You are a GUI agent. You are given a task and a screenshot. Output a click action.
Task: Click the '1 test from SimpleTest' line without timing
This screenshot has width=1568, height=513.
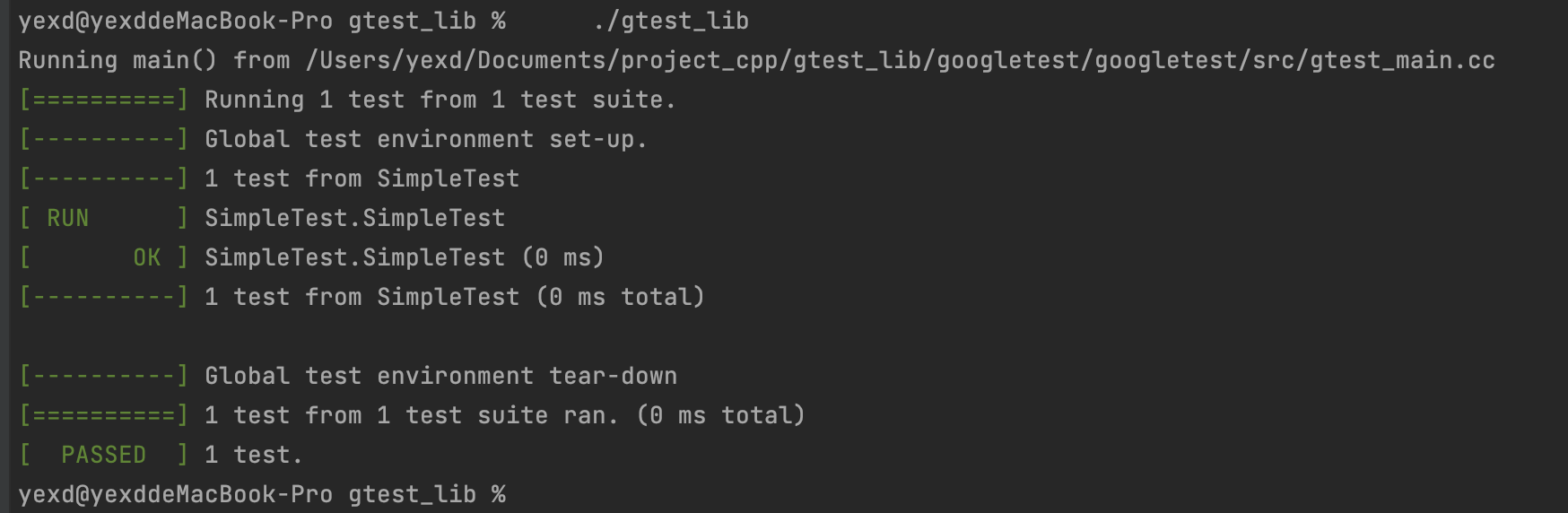[362, 178]
